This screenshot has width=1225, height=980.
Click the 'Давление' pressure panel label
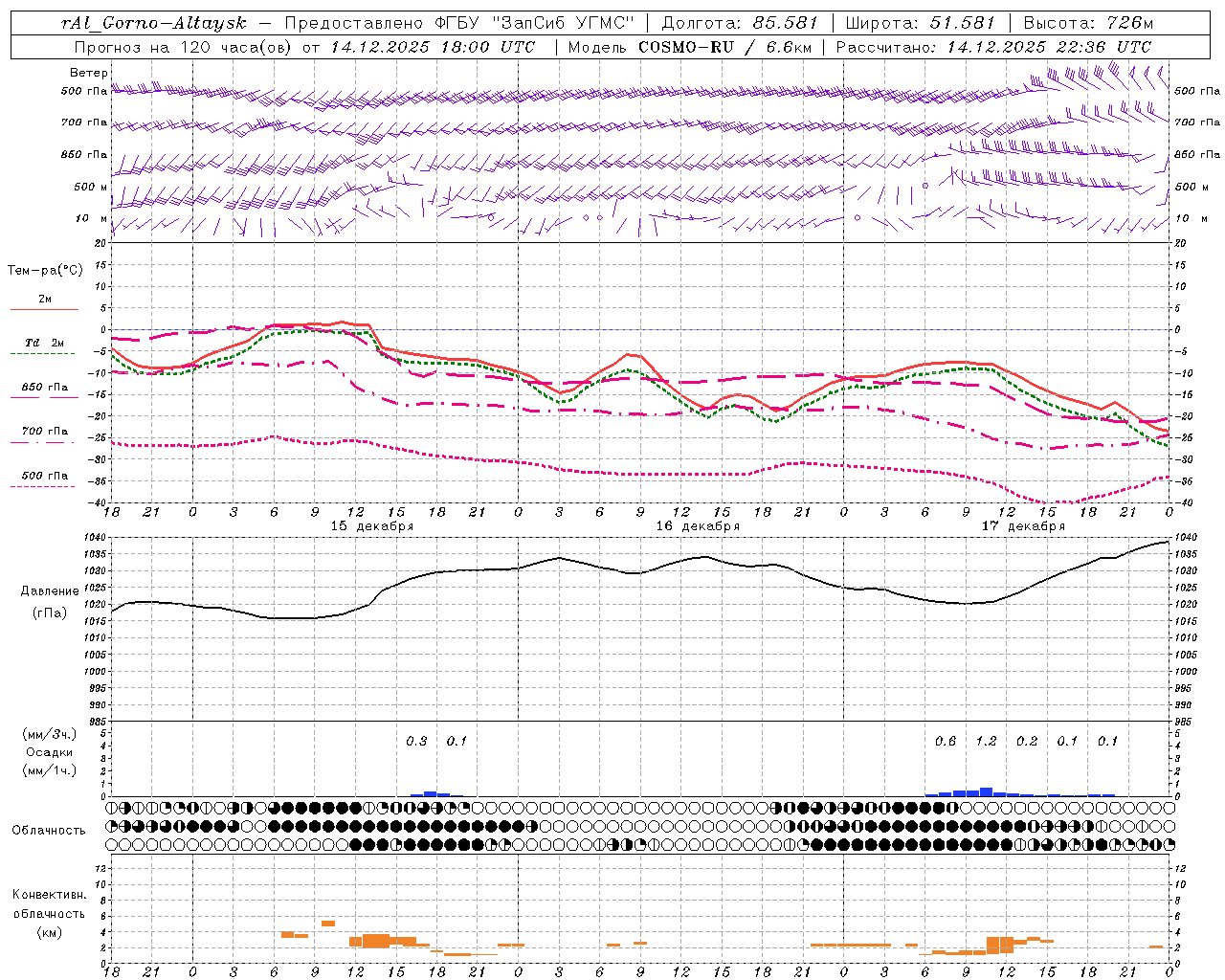(49, 591)
